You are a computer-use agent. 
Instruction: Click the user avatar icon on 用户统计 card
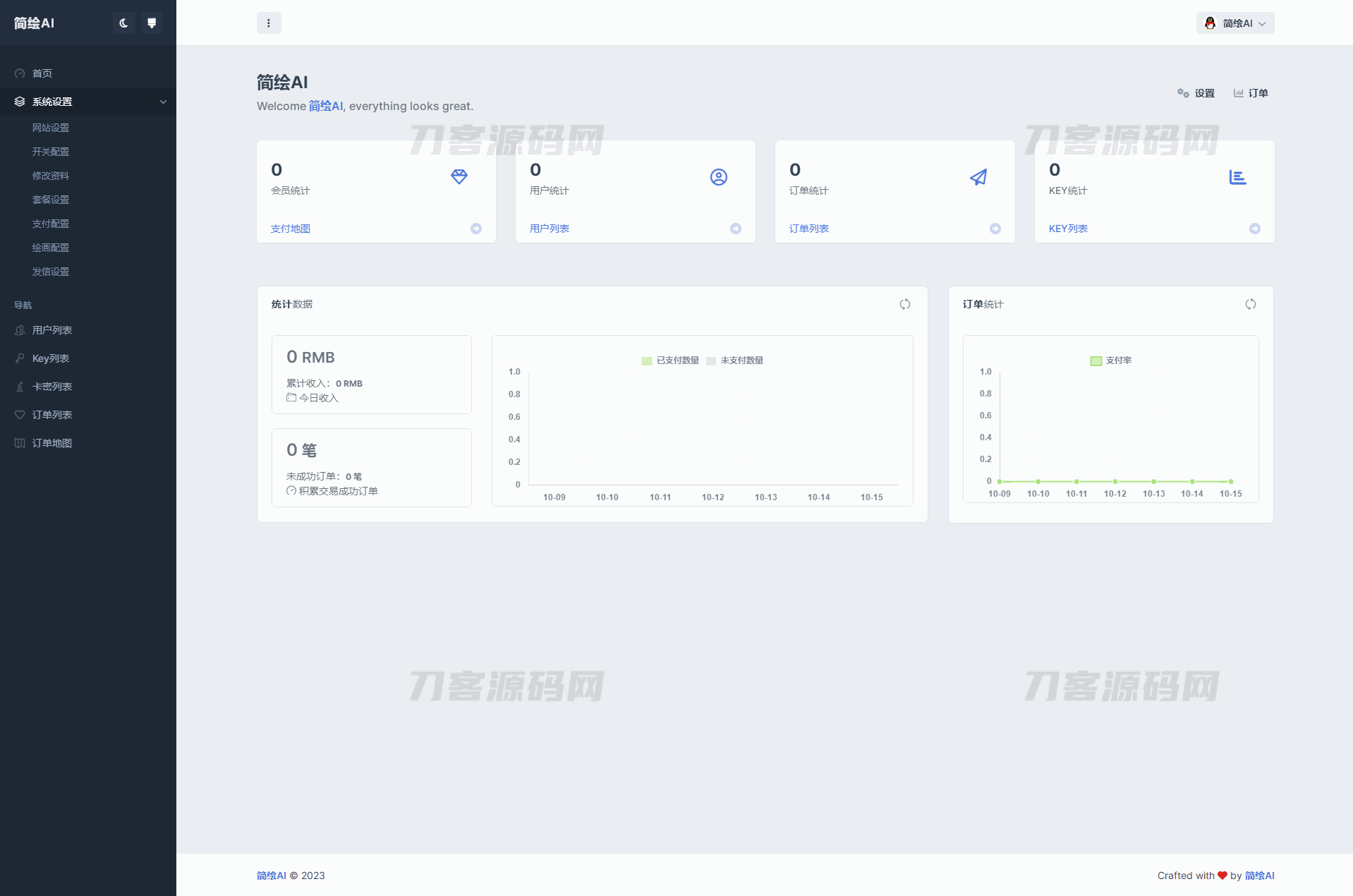718,177
